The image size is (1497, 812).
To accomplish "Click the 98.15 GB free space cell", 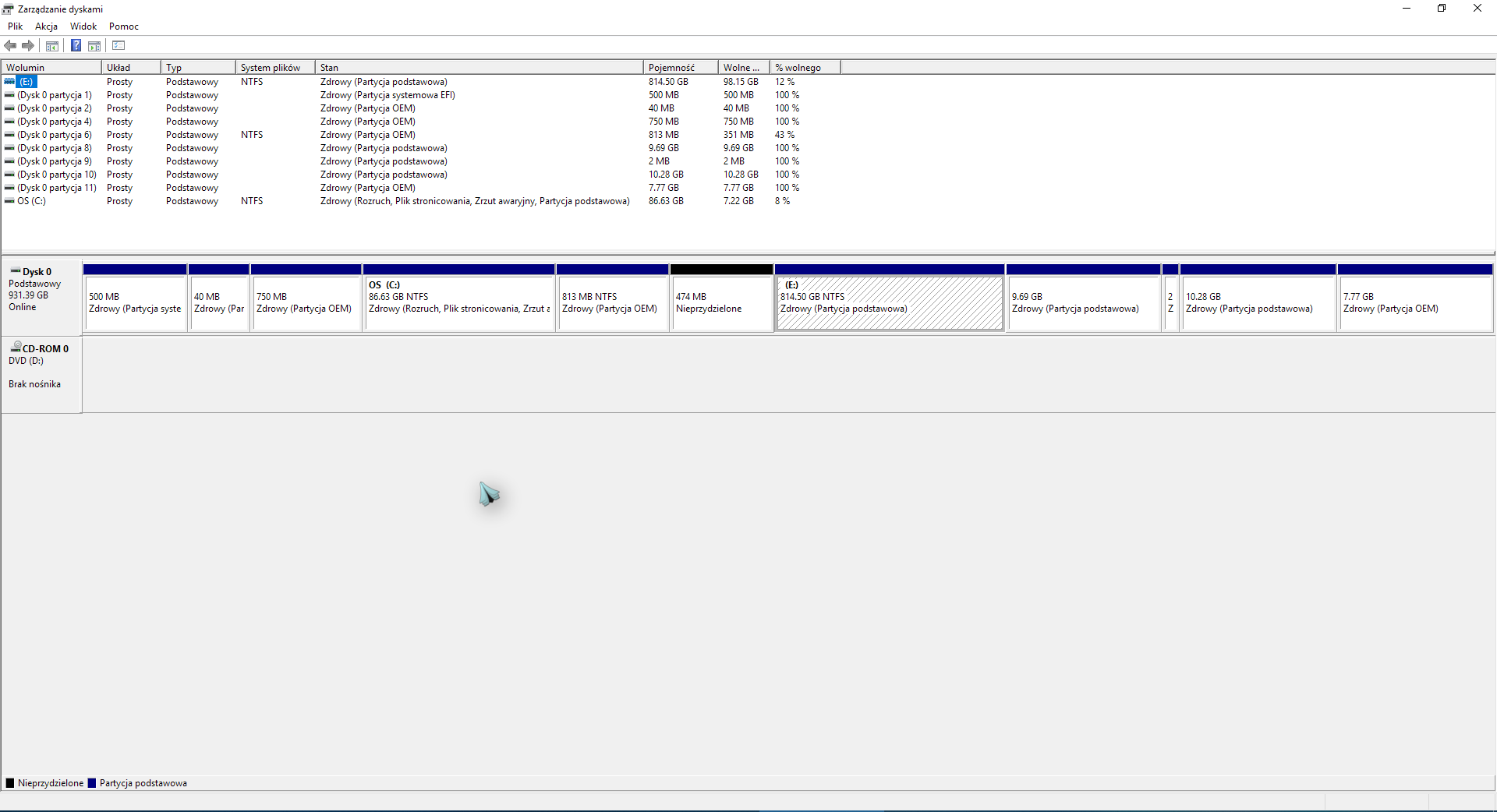I will 741,82.
